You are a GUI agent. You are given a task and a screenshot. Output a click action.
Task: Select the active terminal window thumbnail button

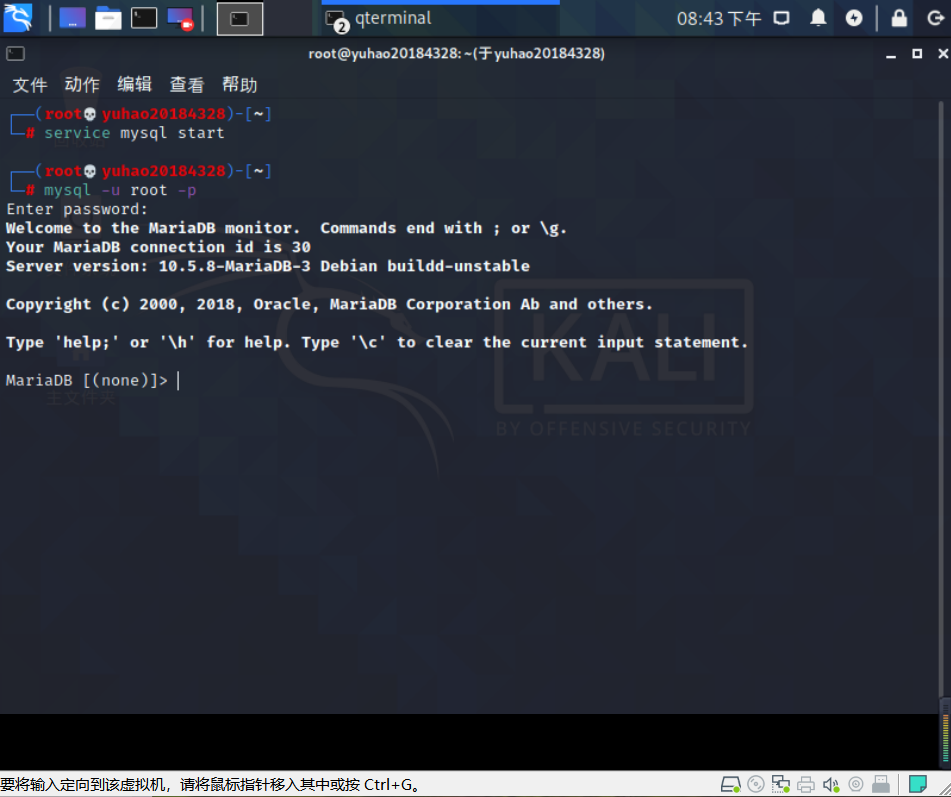click(240, 19)
